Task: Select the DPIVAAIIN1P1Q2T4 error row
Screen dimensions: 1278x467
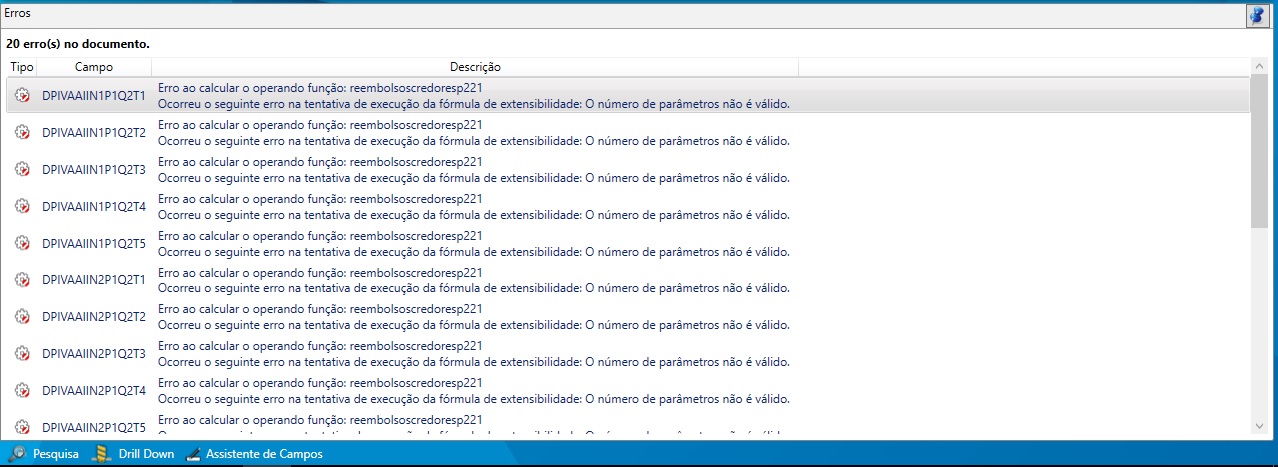Action: pyautogui.click(x=474, y=207)
